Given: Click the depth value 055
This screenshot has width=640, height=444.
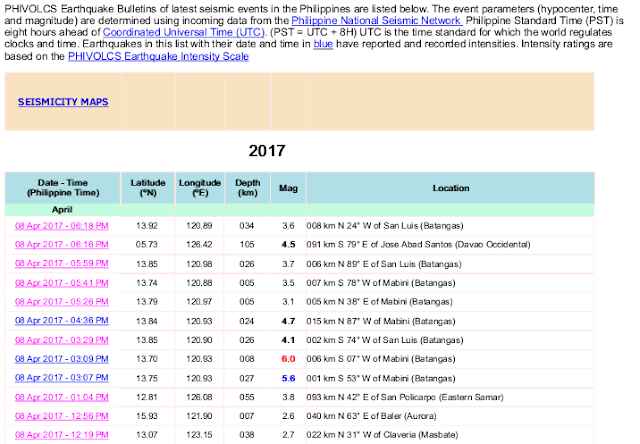Looking at the screenshot, I should pyautogui.click(x=247, y=397).
